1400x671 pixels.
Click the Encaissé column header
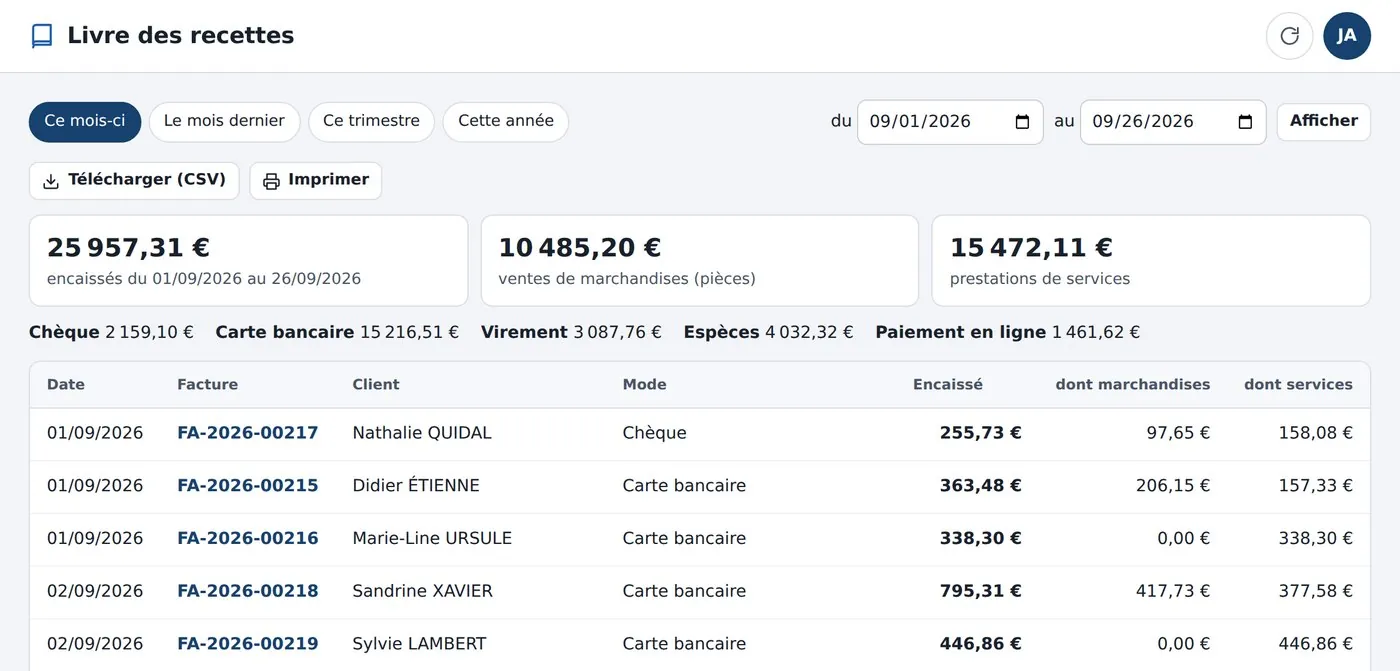click(x=948, y=384)
